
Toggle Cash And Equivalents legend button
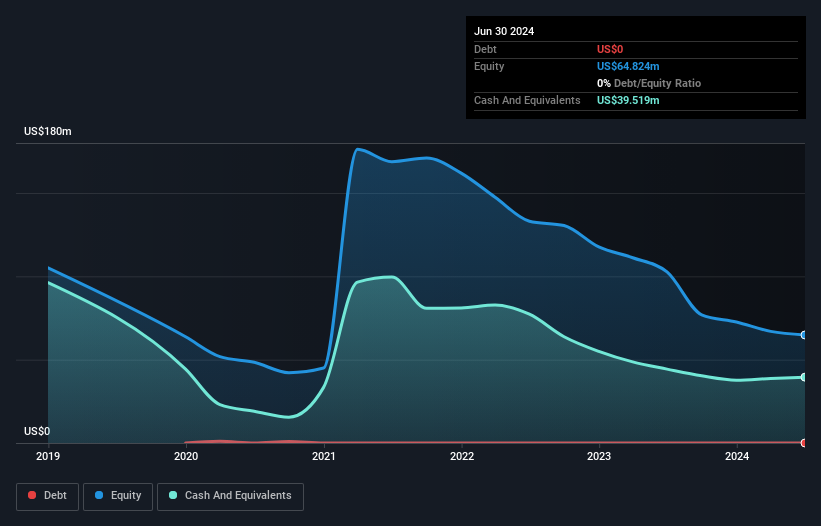(230, 496)
